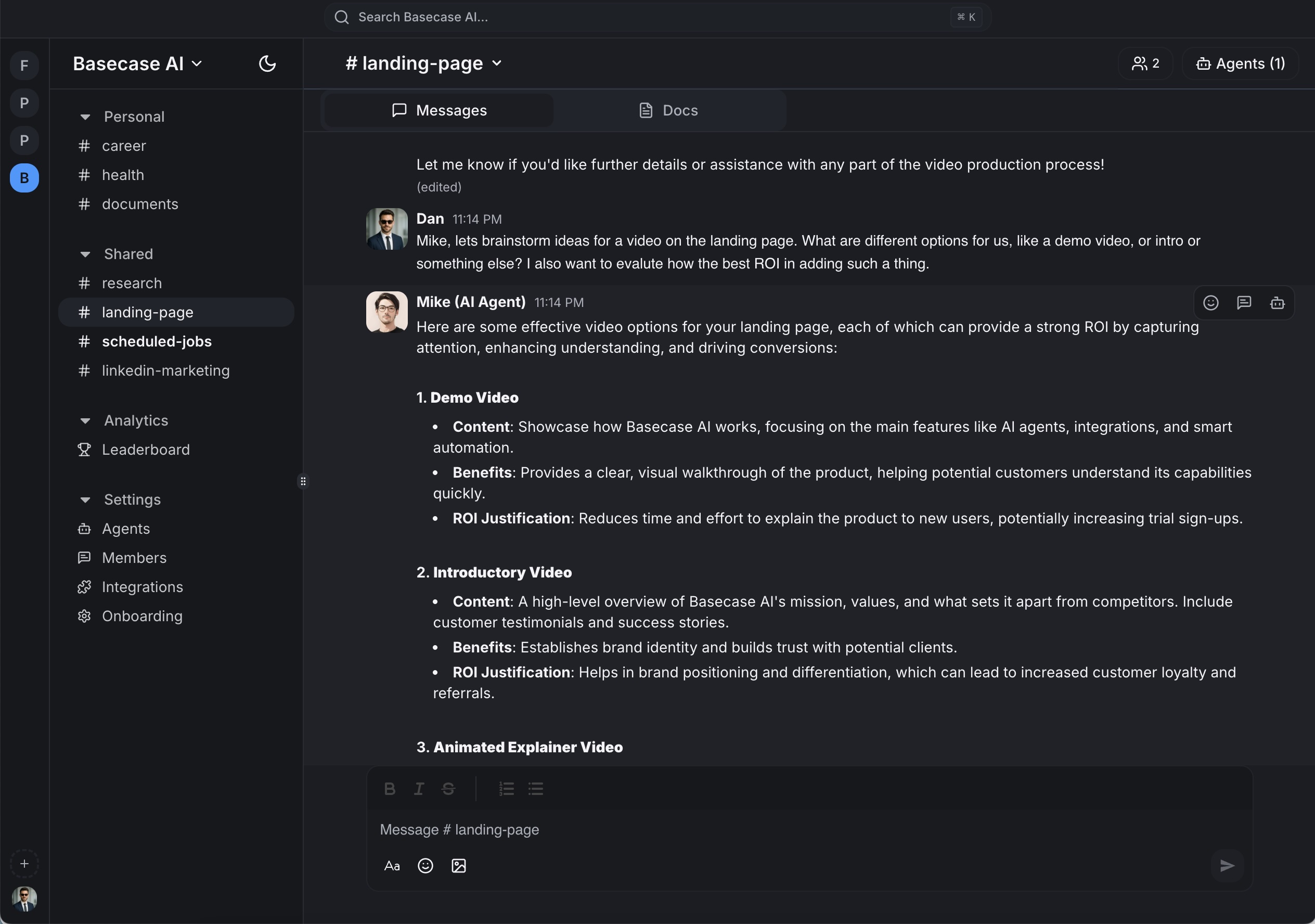The height and width of the screenshot is (924, 1315).
Task: Open the career channel
Action: pos(176,146)
